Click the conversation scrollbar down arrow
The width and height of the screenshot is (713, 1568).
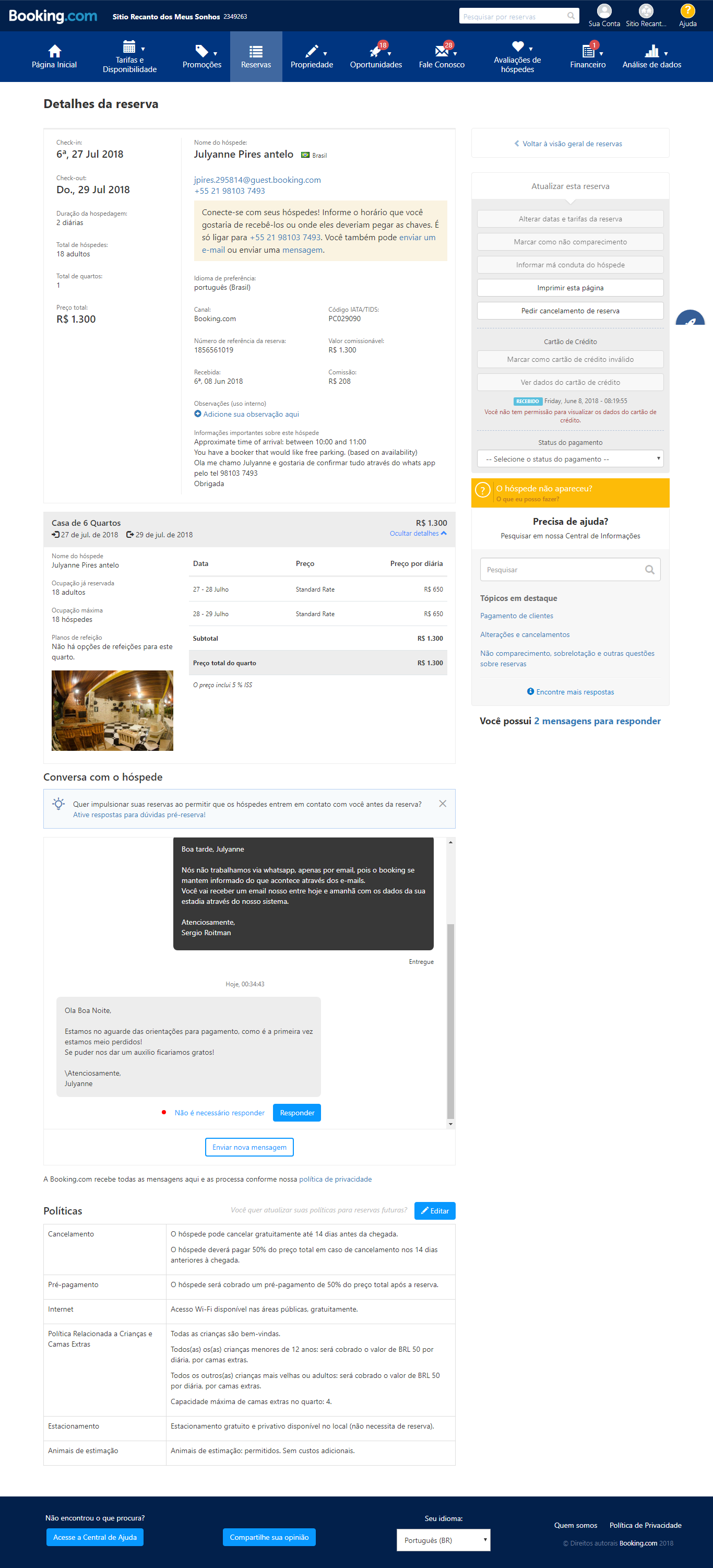click(450, 1124)
